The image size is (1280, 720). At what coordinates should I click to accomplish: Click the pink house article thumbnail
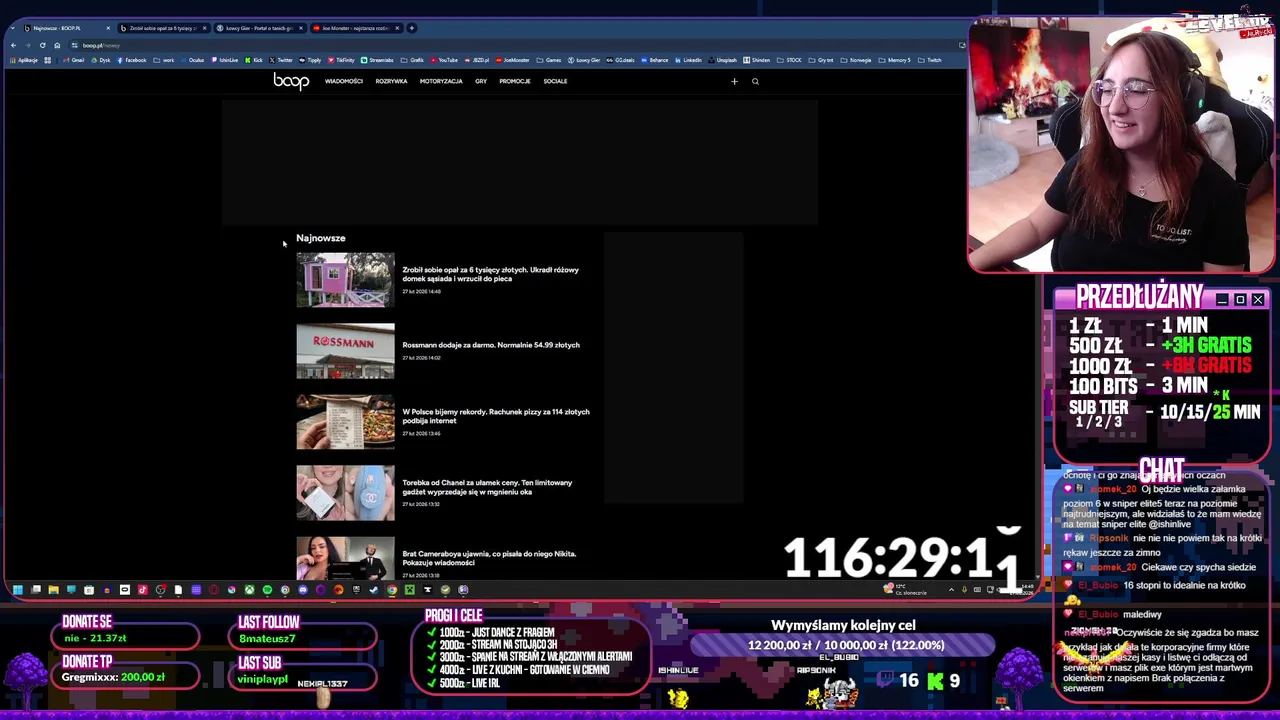click(x=345, y=280)
